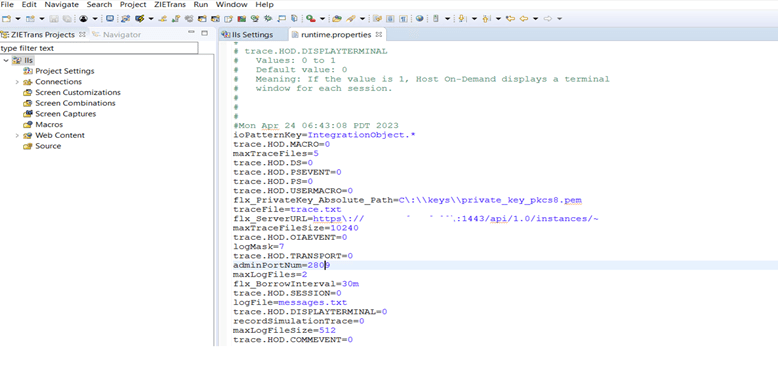Image resolution: width=778 pixels, height=374 pixels.
Task: Click the logFile=messages.txt line
Action: (290, 303)
